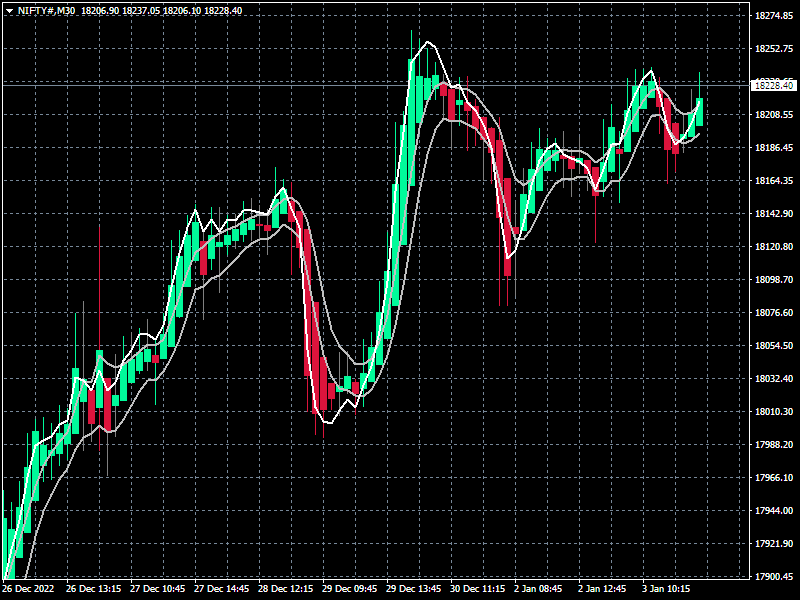This screenshot has height=600, width=800.
Task: Click the tall red candle near 30 Dec low
Action: pyautogui.click(x=507, y=227)
